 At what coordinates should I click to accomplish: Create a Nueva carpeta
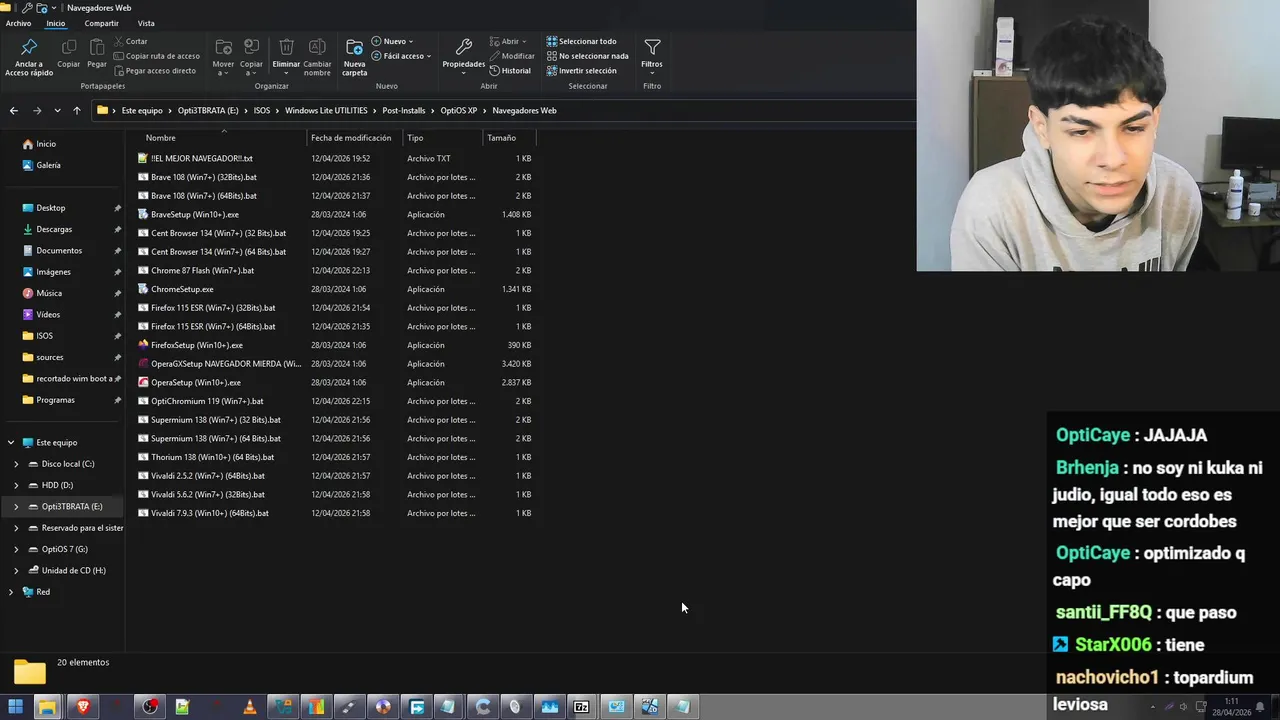coord(355,57)
